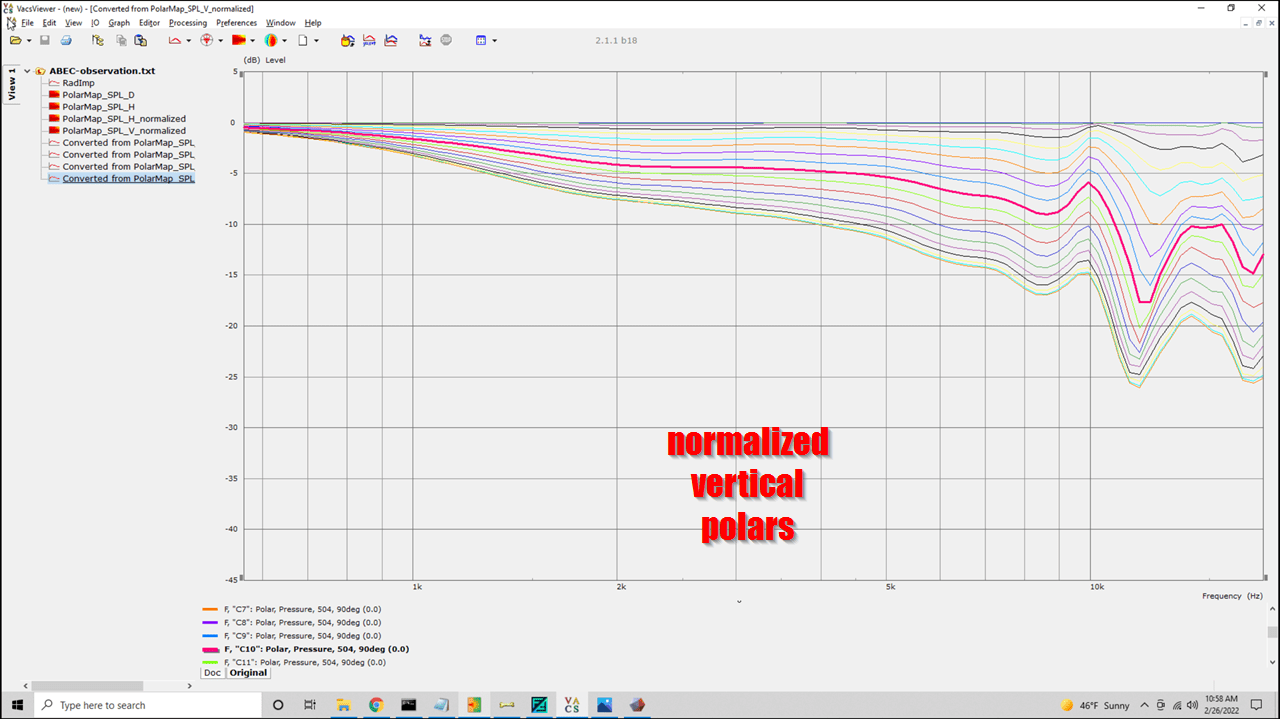Open the VACS app on the taskbar
The width and height of the screenshot is (1280, 719).
tap(572, 705)
